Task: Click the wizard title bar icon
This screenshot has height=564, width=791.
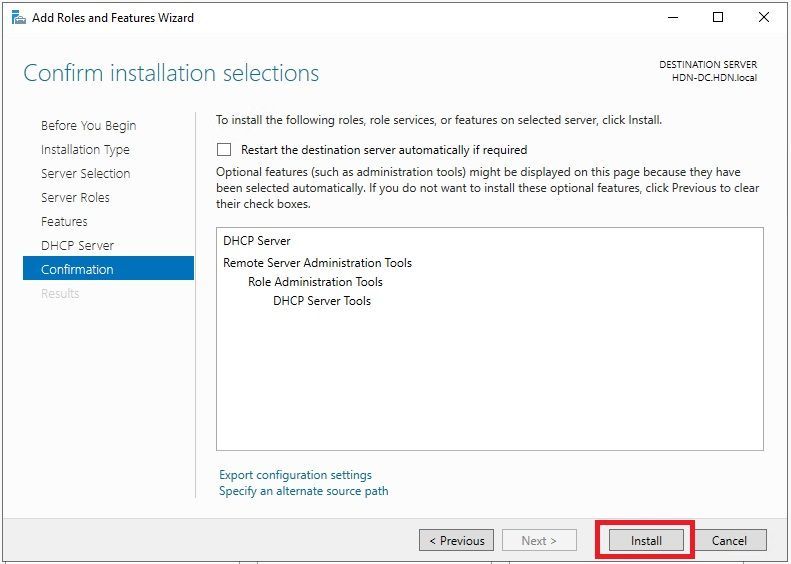Action: 19,18
